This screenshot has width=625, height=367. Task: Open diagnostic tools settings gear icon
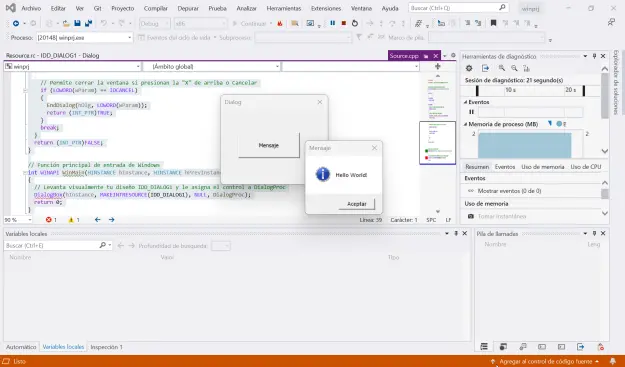[469, 68]
